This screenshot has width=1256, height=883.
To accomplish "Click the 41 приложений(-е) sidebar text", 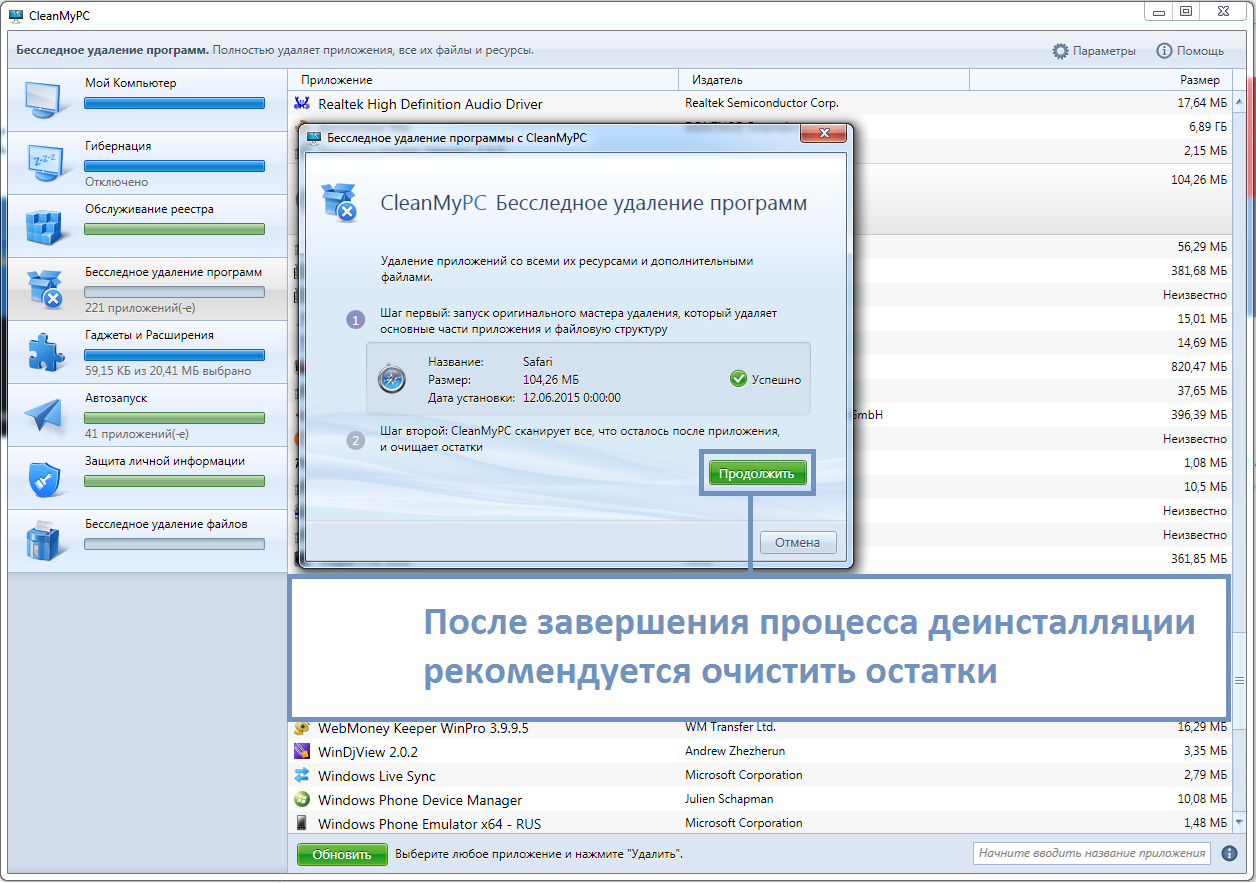I will (x=137, y=434).
